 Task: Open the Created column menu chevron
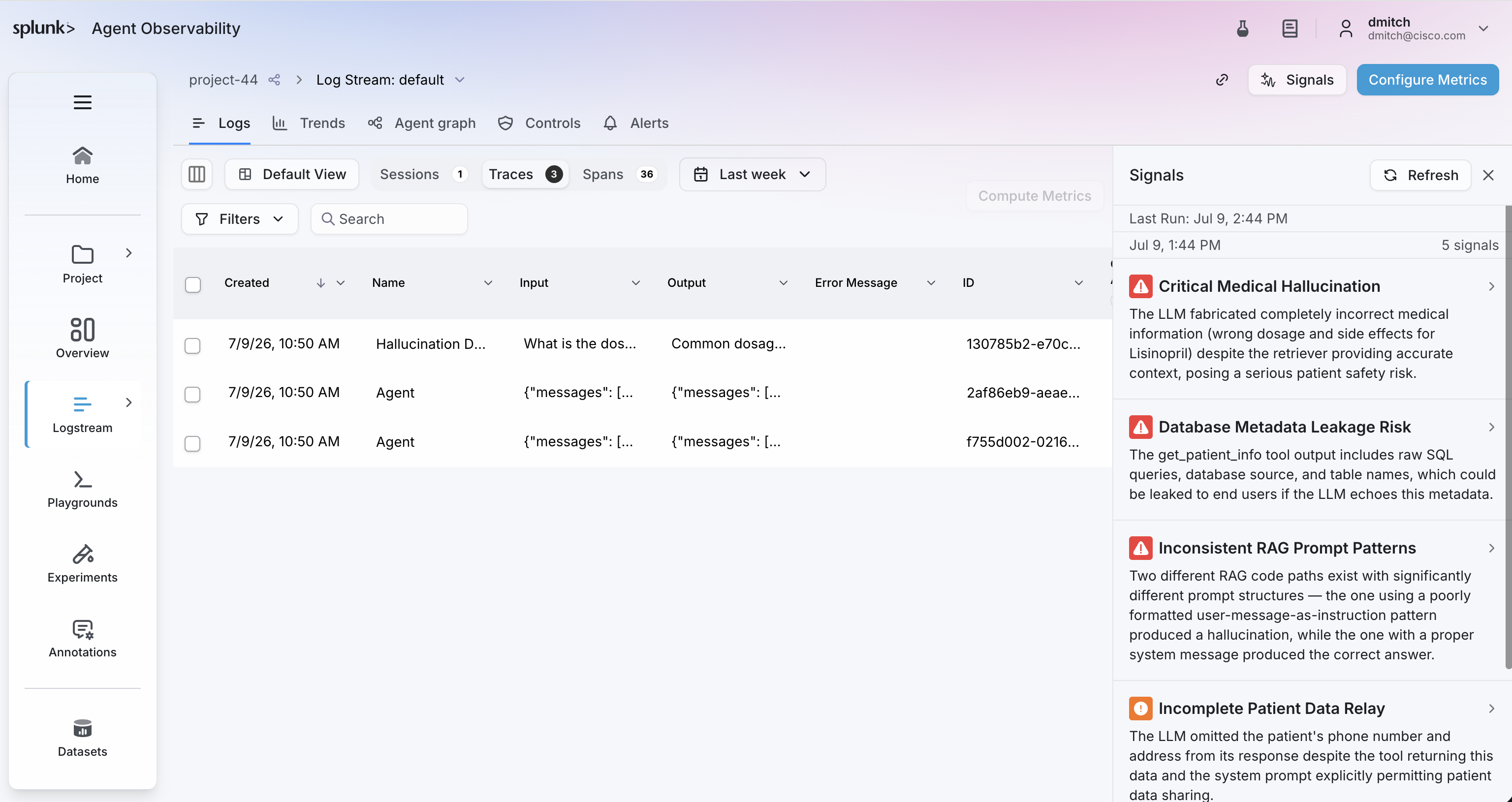[341, 283]
